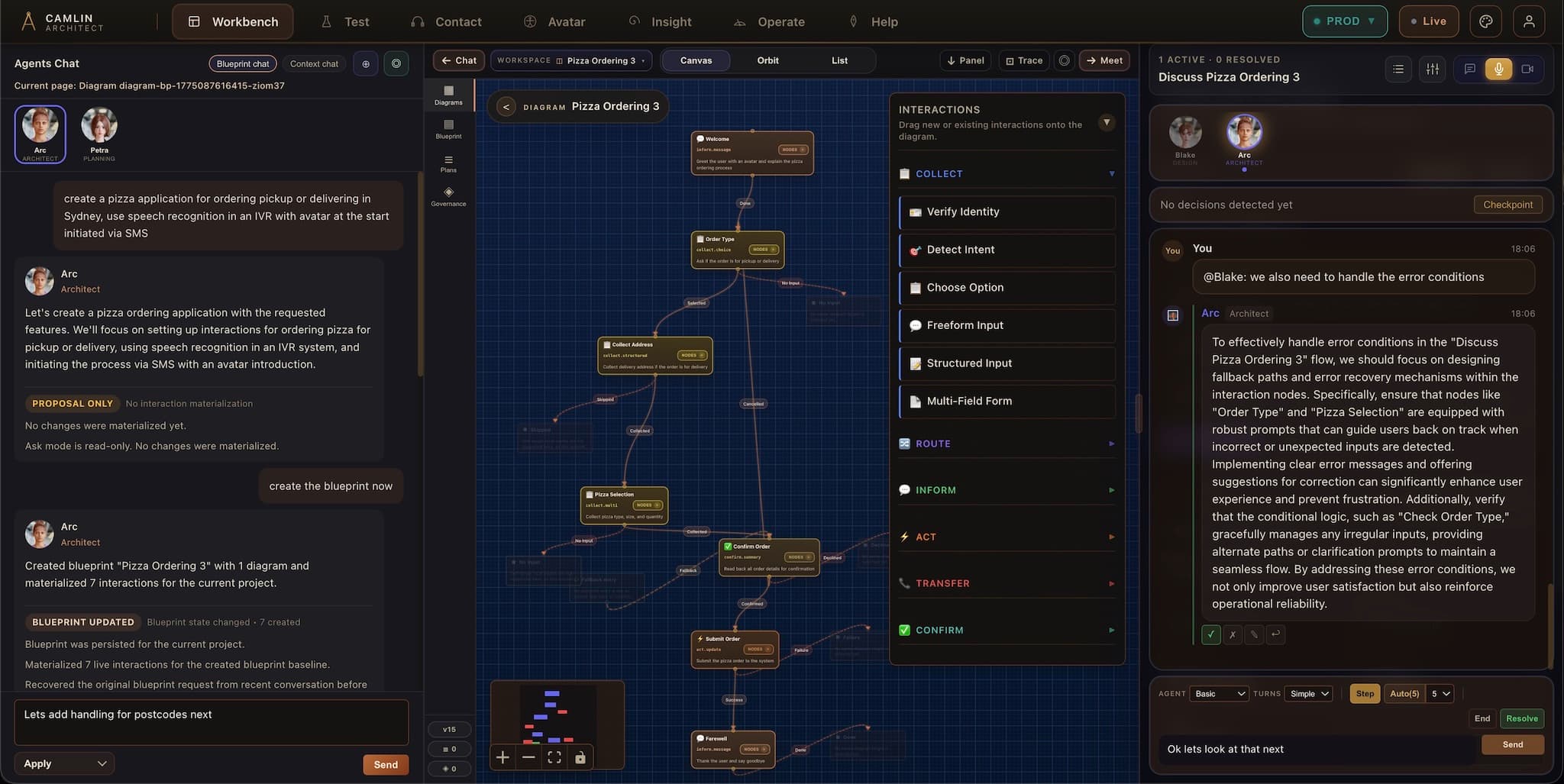Open the Blueprint panel in the sidebar
Image resolution: width=1564 pixels, height=784 pixels.
(449, 130)
